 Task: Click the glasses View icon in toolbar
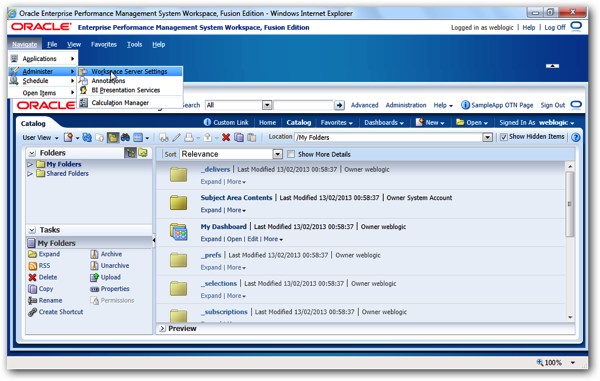164,137
